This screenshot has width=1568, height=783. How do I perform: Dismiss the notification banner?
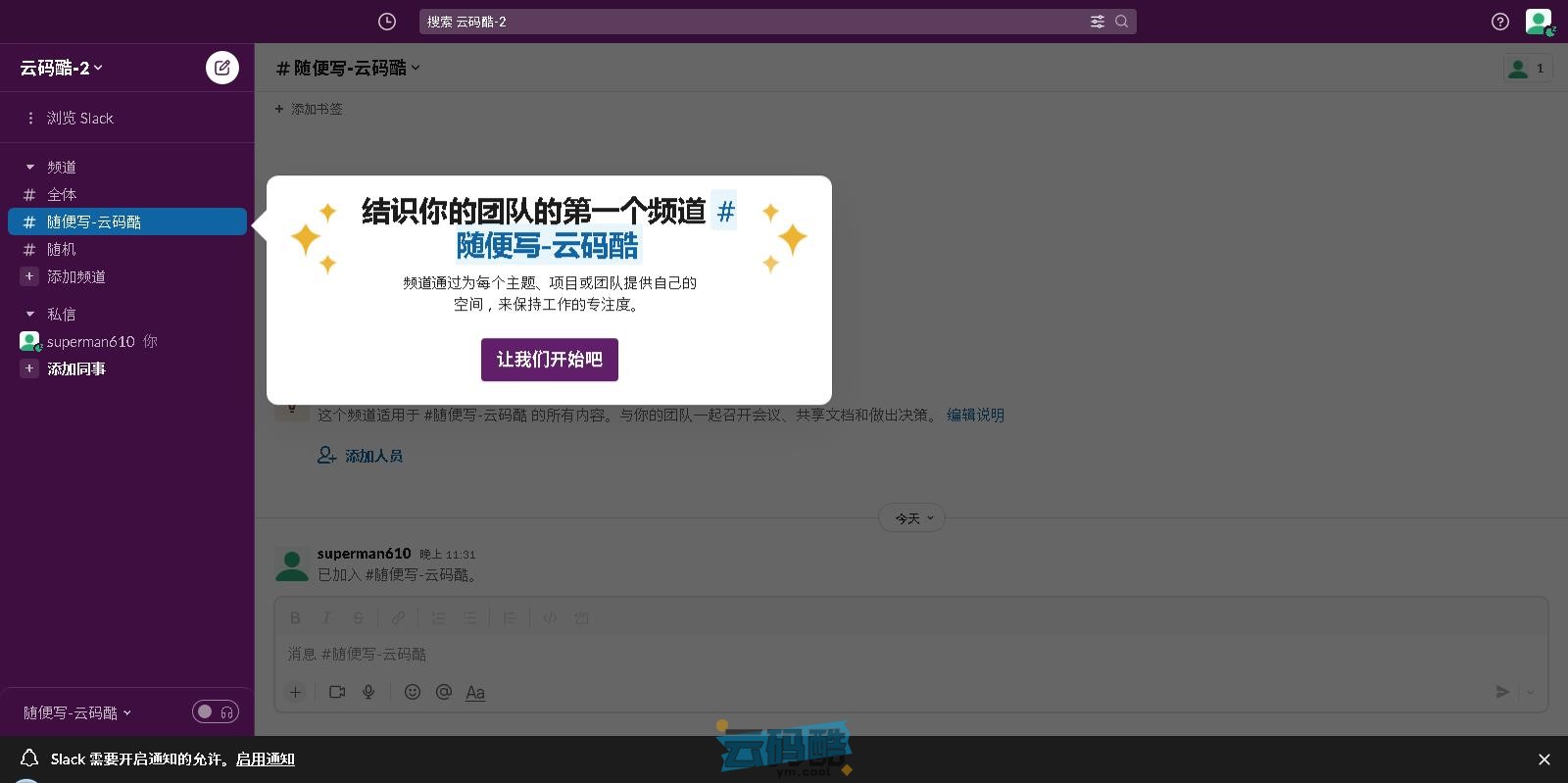click(x=1543, y=759)
